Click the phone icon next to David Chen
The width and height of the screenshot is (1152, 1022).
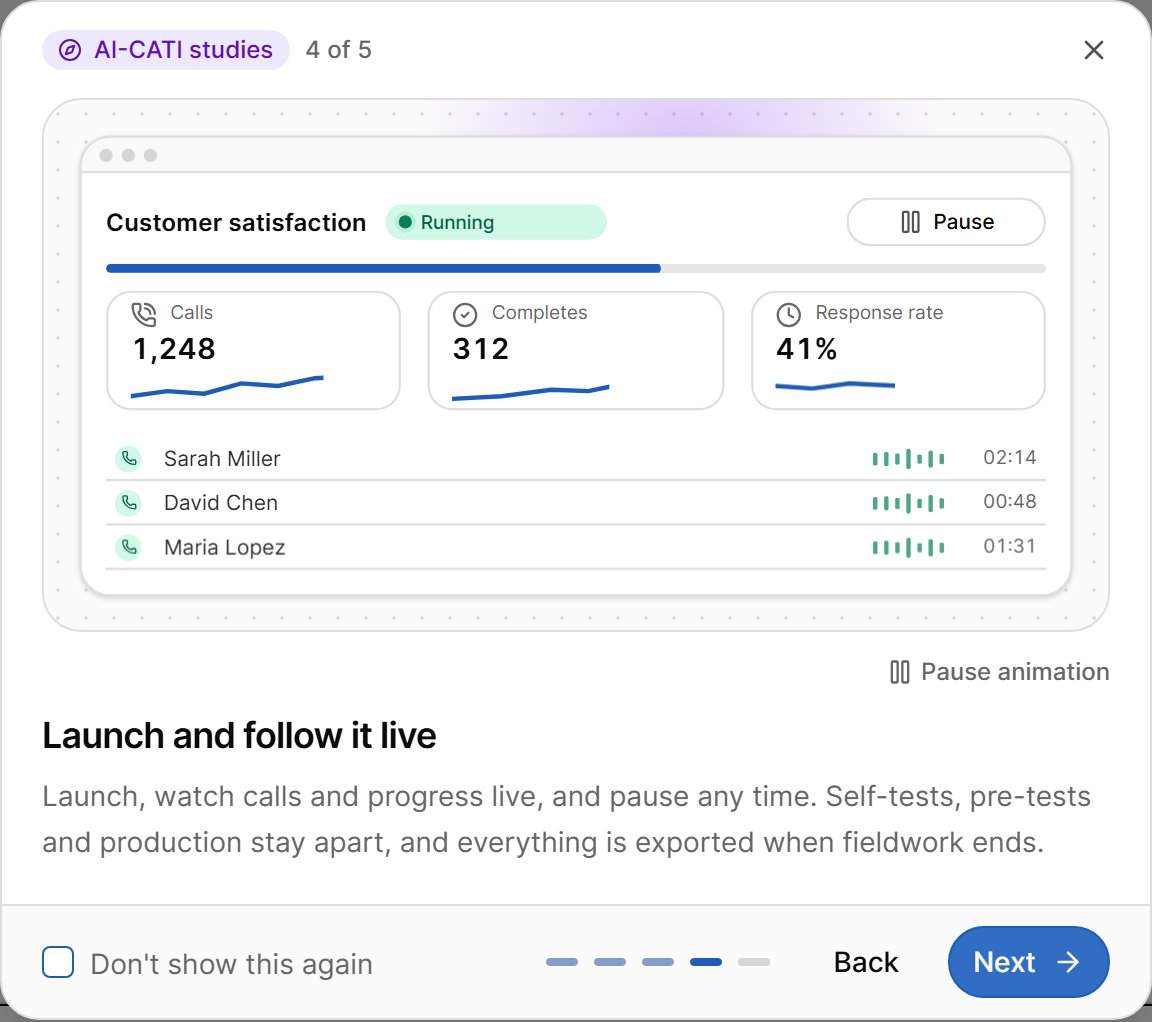point(129,503)
